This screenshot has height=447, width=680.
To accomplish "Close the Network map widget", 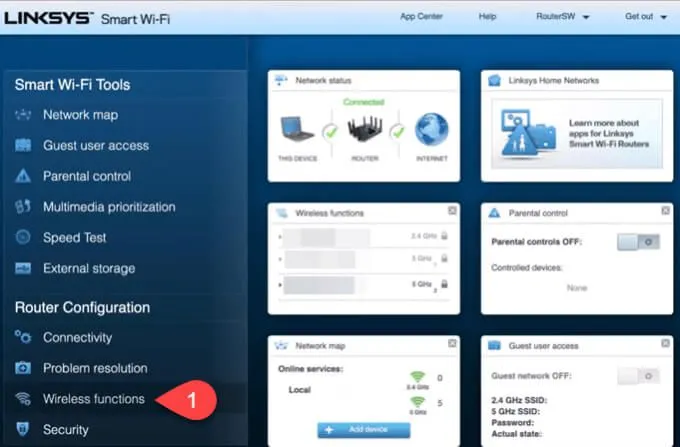I will coord(452,343).
